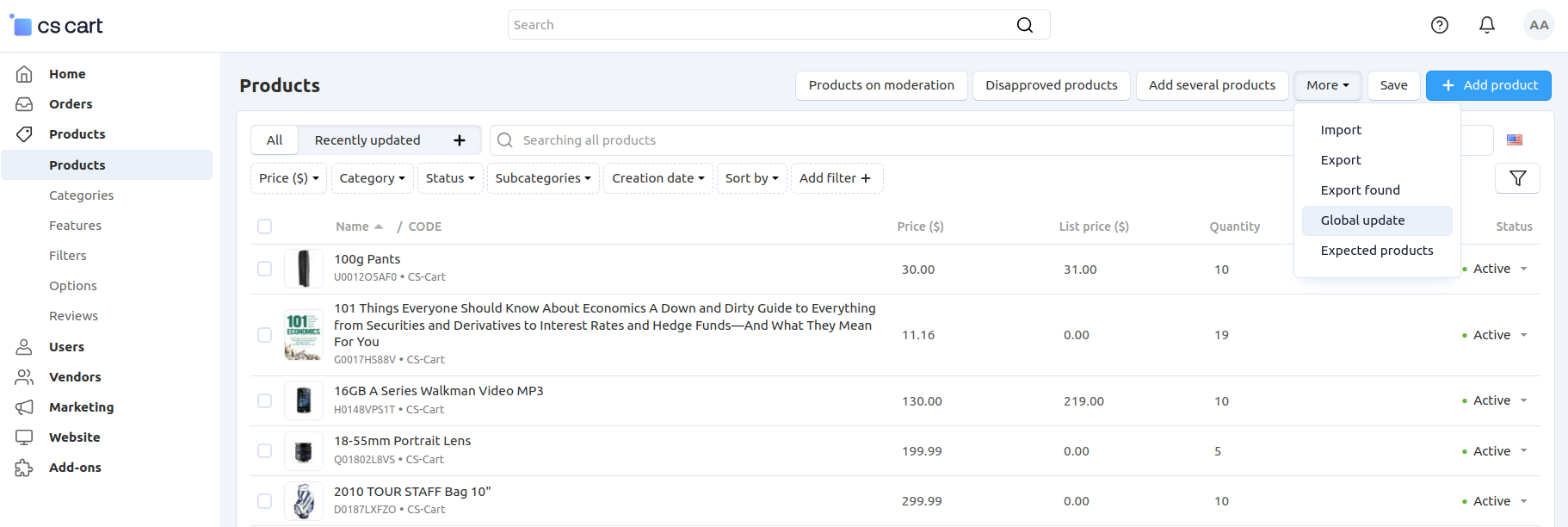Click the search magnifier icon in top bar

point(1024,25)
